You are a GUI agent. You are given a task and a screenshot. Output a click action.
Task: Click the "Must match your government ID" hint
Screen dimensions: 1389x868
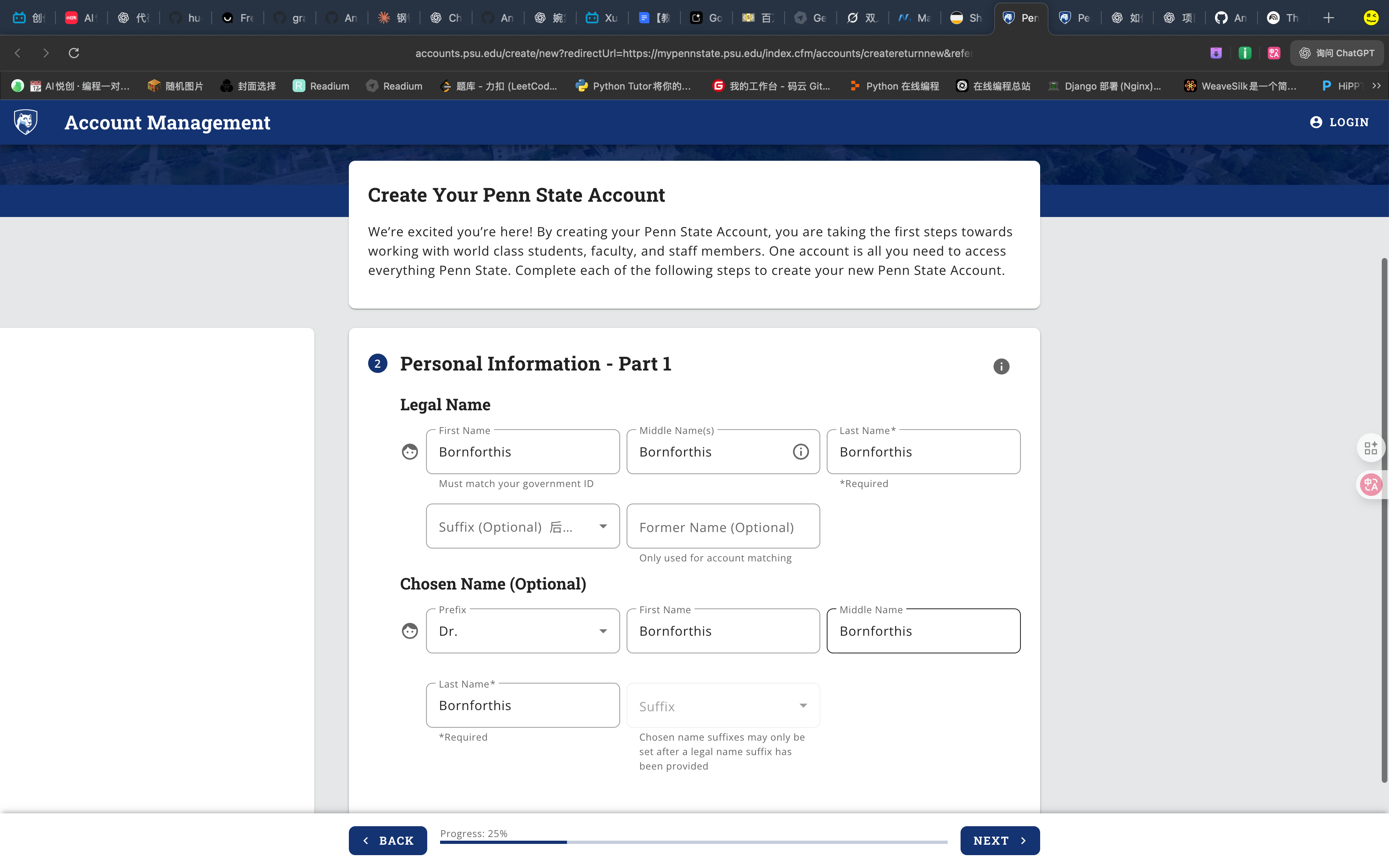coord(516,484)
